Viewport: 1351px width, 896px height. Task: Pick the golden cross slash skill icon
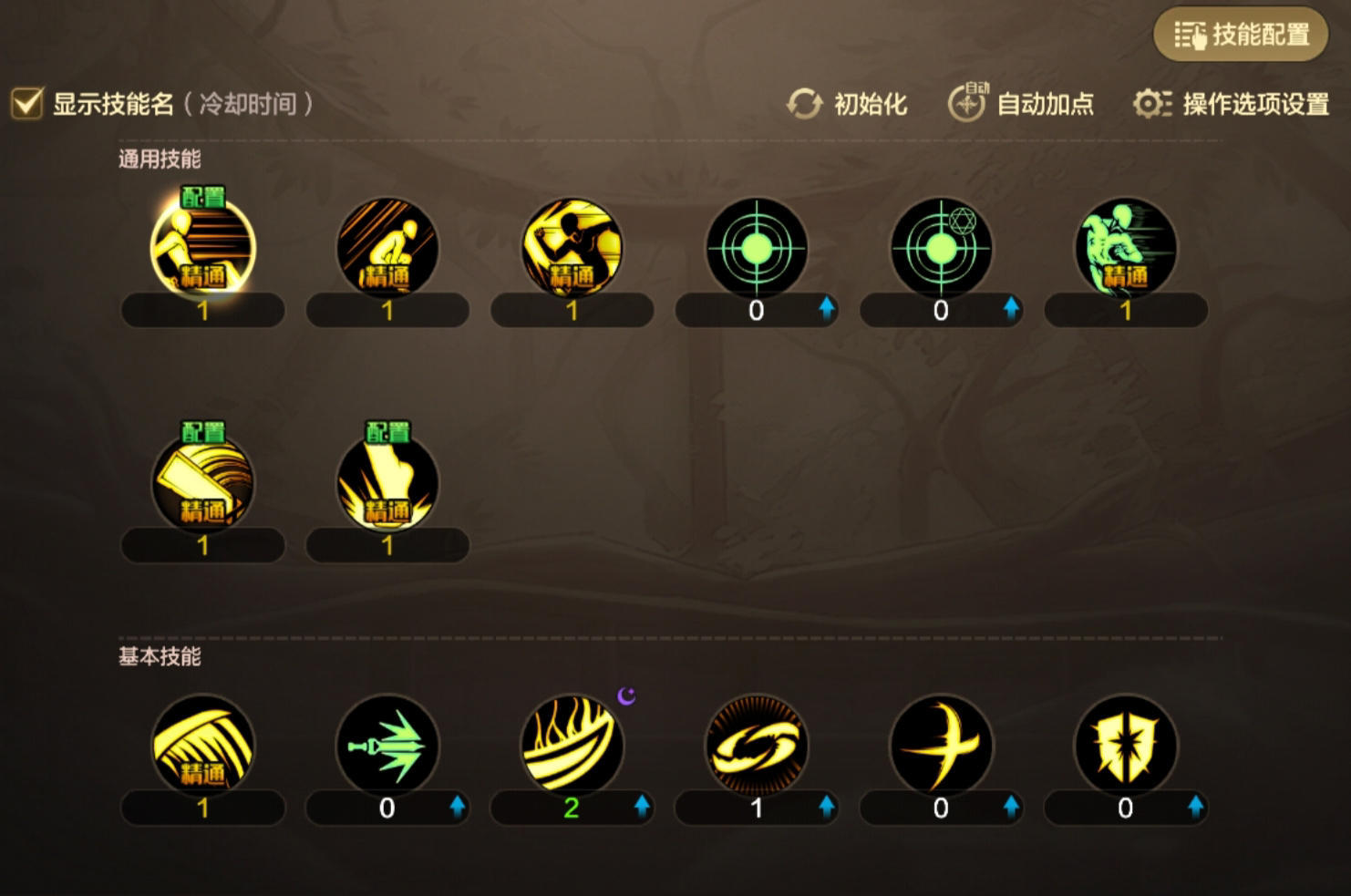point(942,746)
